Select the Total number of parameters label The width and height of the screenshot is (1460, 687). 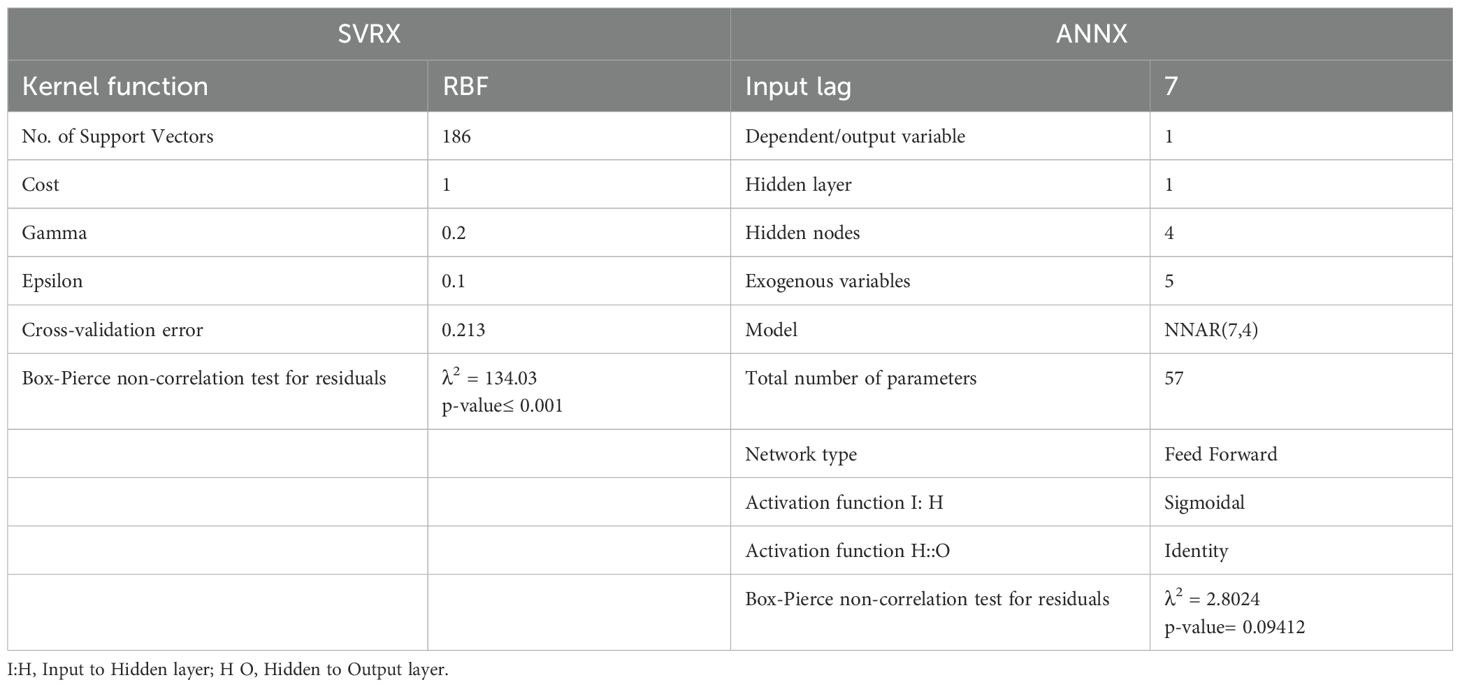[x=860, y=378]
